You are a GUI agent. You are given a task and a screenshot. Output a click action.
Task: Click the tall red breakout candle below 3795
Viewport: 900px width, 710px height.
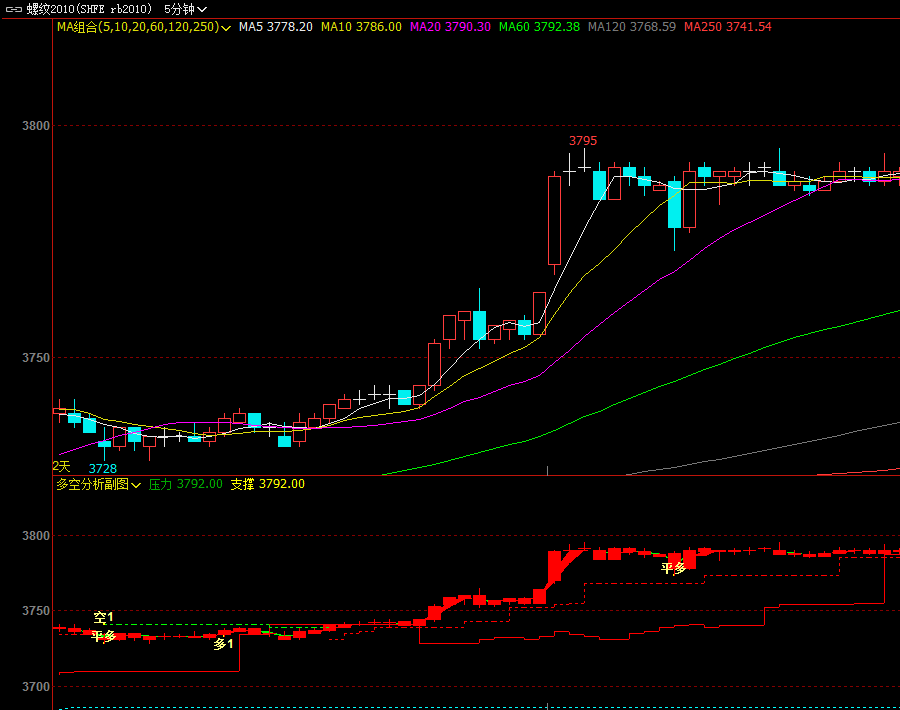click(554, 221)
